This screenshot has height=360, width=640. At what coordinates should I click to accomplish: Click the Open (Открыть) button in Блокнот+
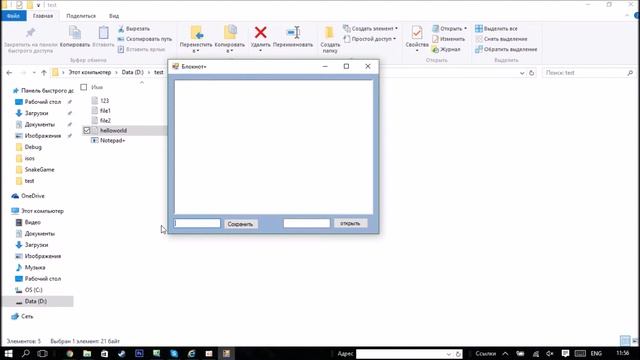(x=350, y=223)
